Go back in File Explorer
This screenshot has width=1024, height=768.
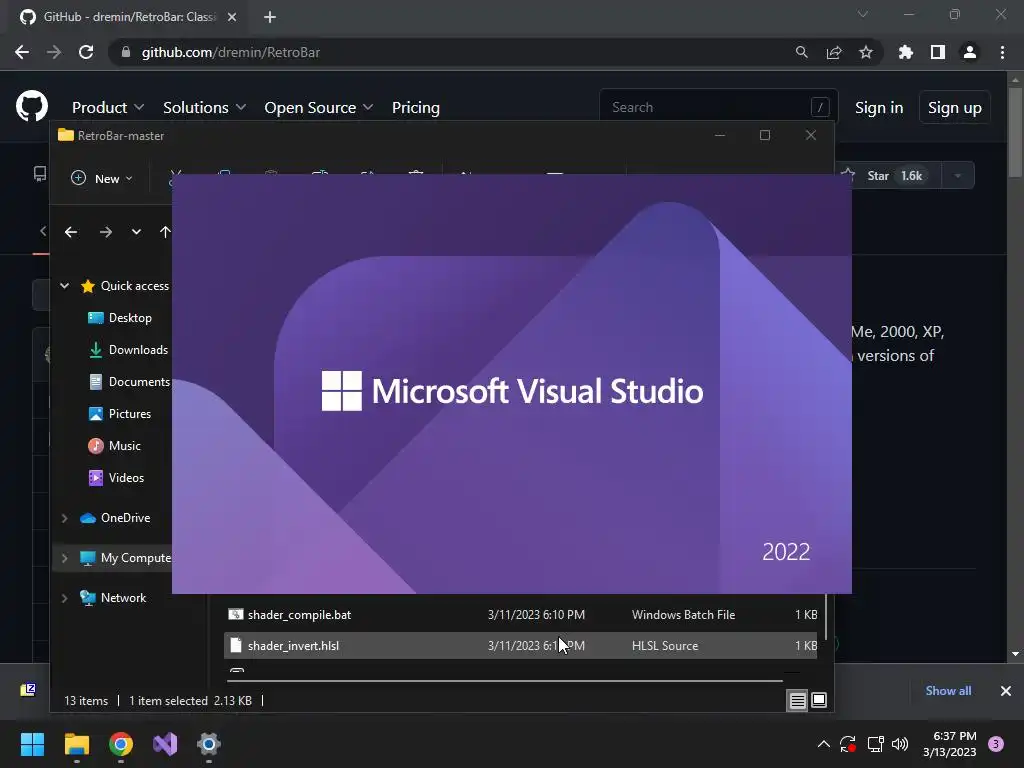pyautogui.click(x=71, y=232)
